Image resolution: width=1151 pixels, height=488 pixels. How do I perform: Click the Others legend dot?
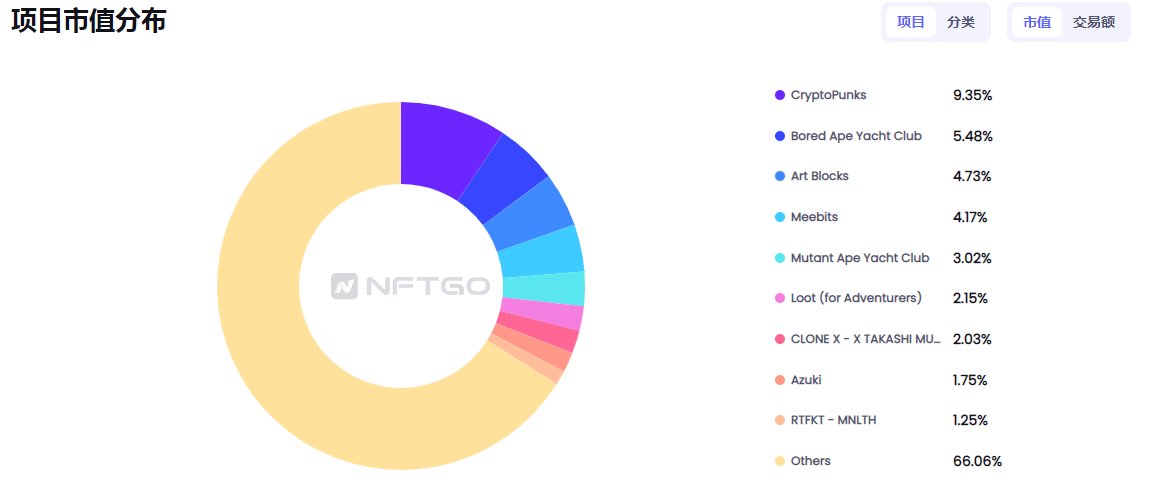point(780,462)
